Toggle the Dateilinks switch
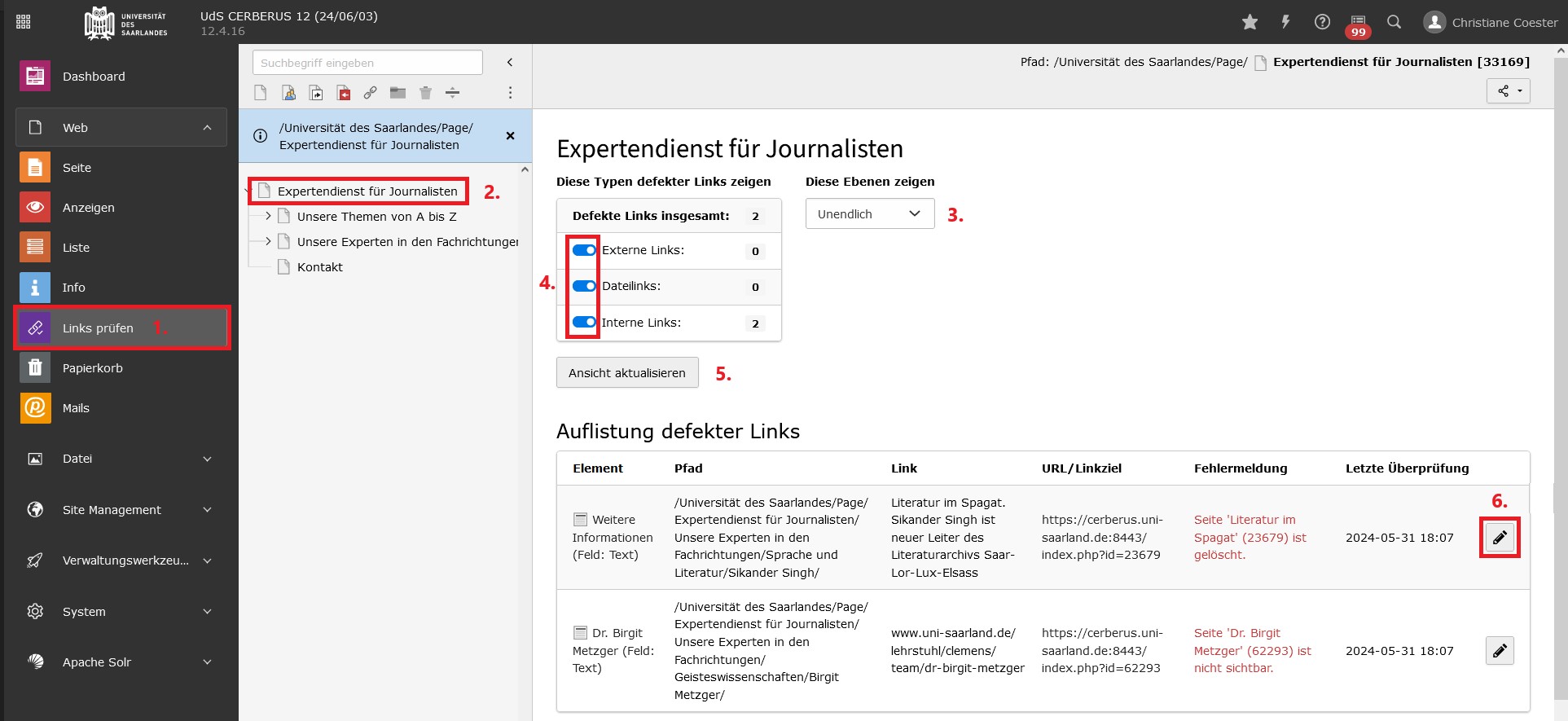 584,286
